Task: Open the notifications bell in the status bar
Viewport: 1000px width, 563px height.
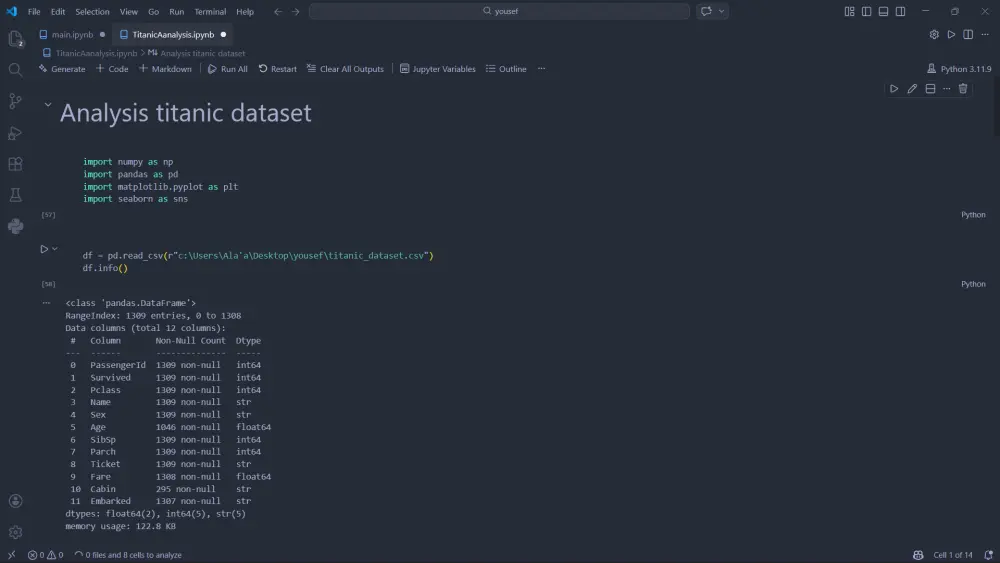Action: click(x=988, y=555)
